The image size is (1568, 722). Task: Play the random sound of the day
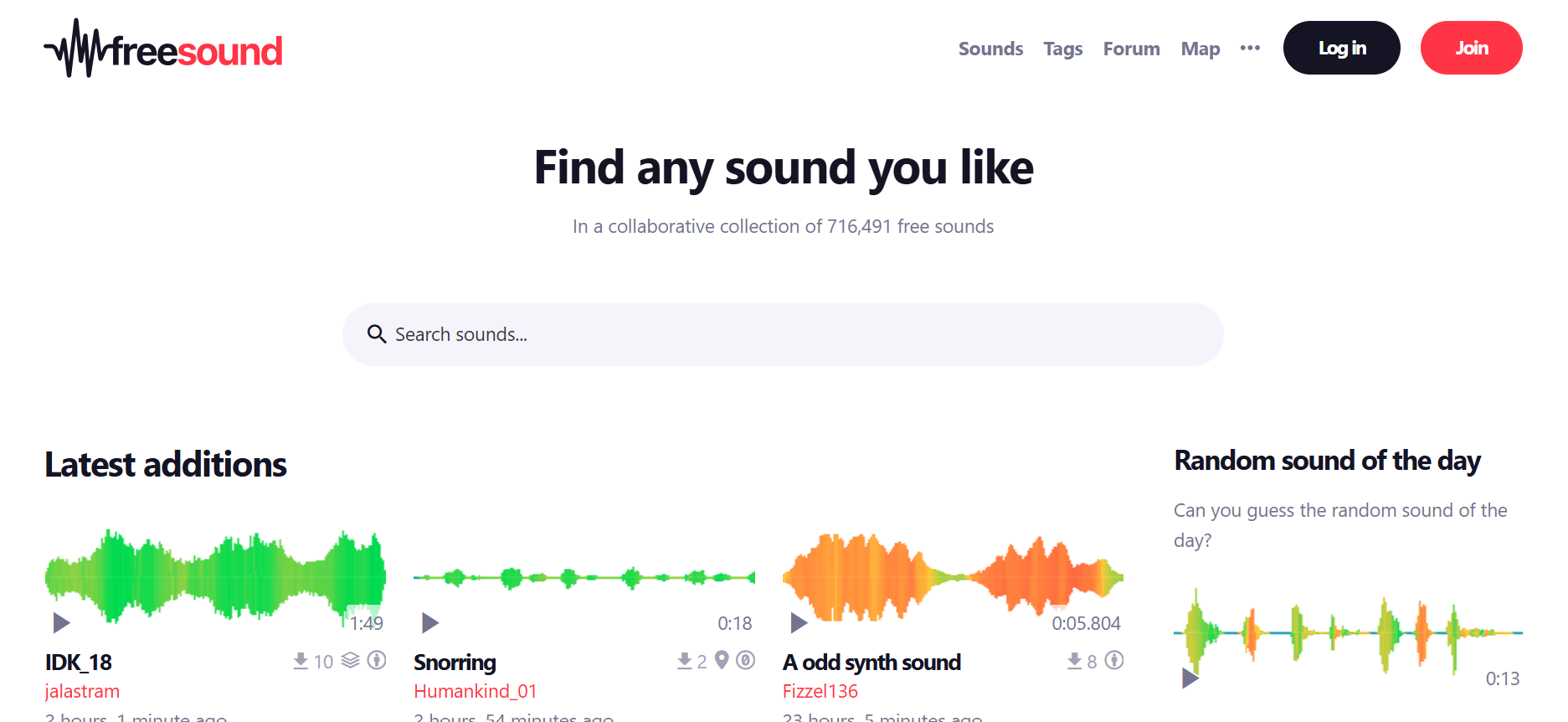[1190, 678]
